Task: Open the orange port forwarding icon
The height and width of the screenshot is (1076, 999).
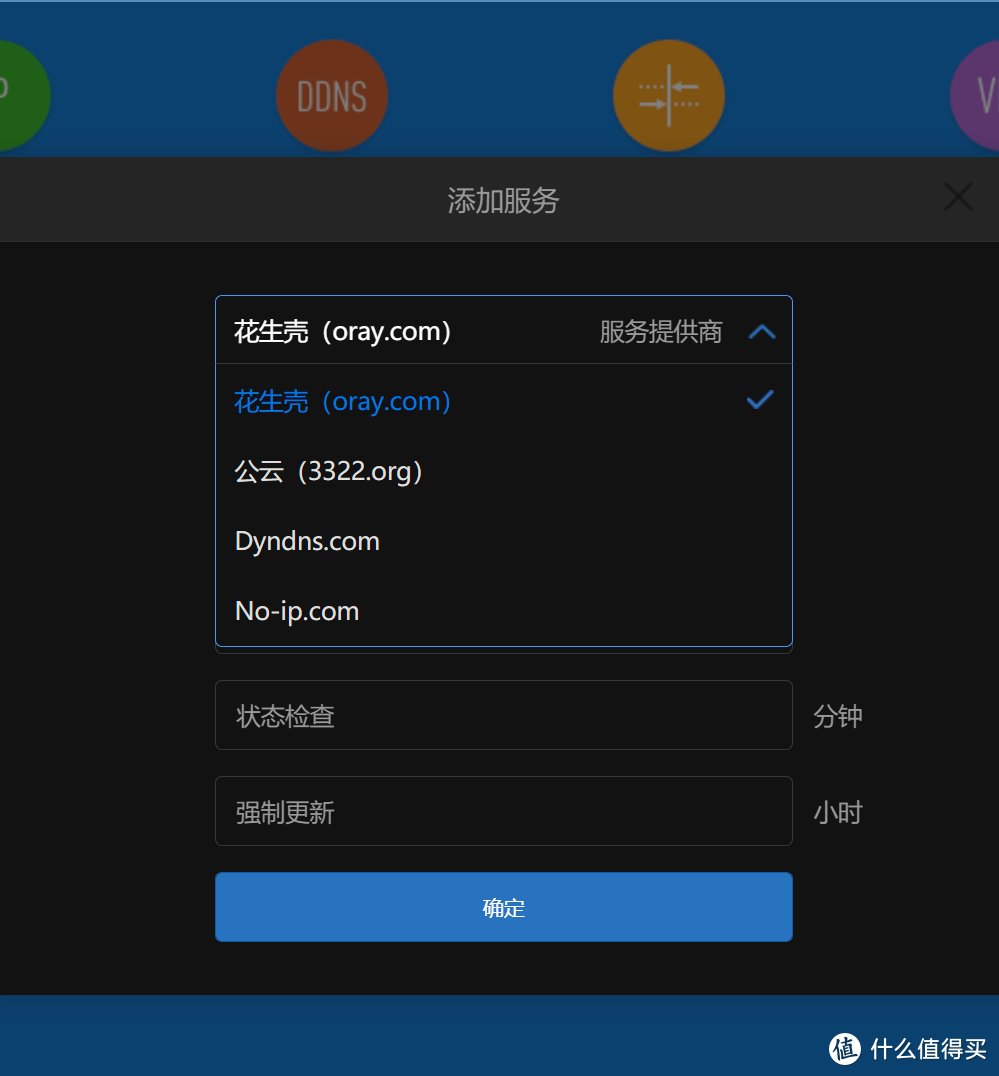Action: (669, 95)
